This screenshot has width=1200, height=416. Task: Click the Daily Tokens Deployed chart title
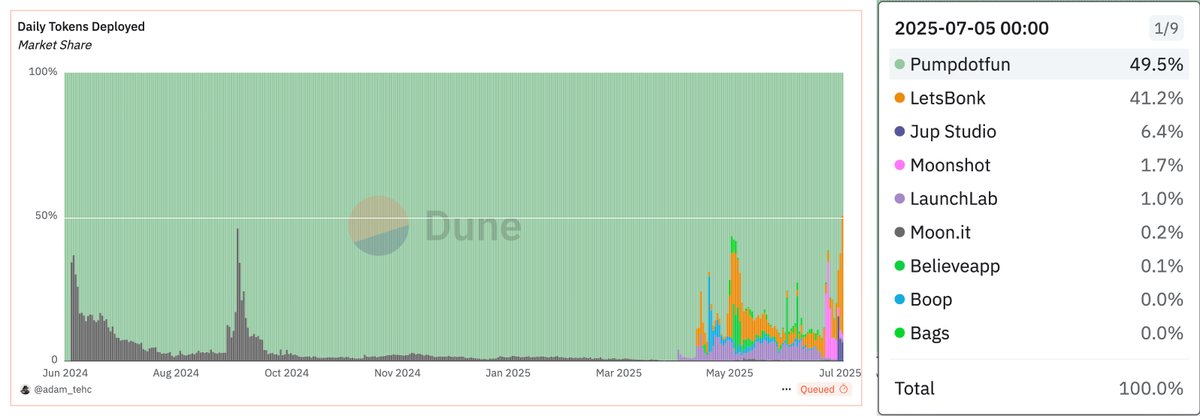click(81, 26)
